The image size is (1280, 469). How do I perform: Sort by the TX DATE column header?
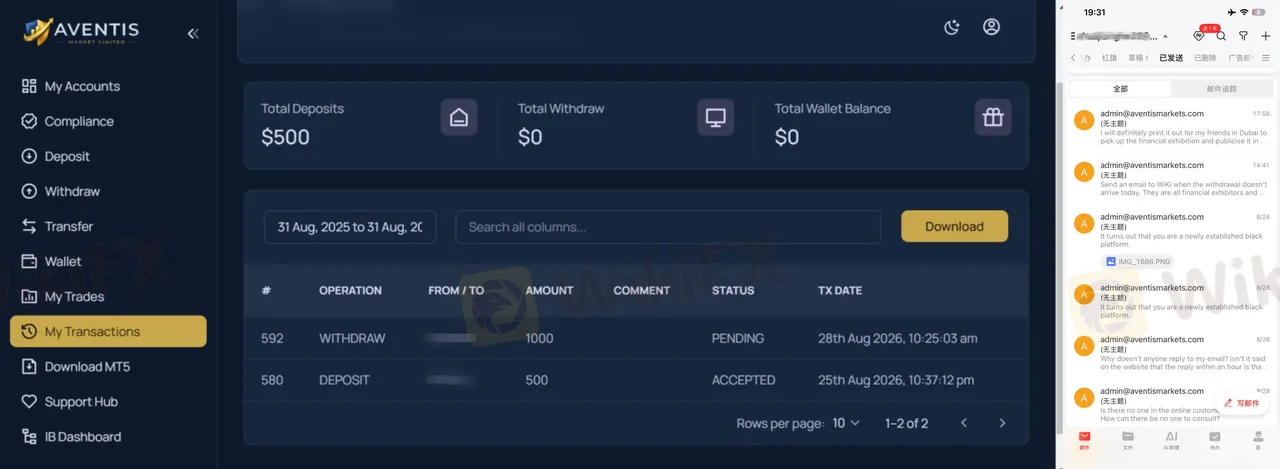pos(840,290)
